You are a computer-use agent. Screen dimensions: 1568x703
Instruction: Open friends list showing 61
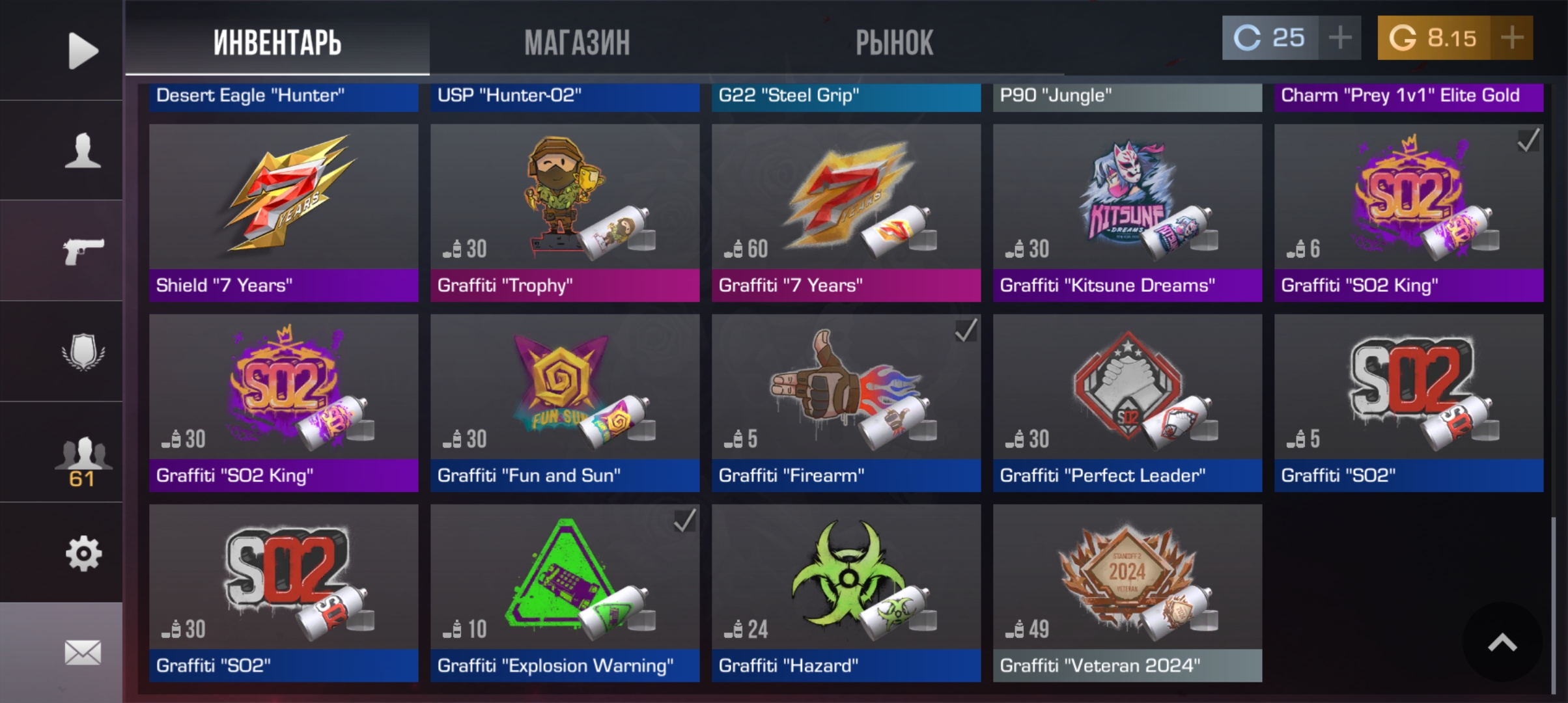83,461
